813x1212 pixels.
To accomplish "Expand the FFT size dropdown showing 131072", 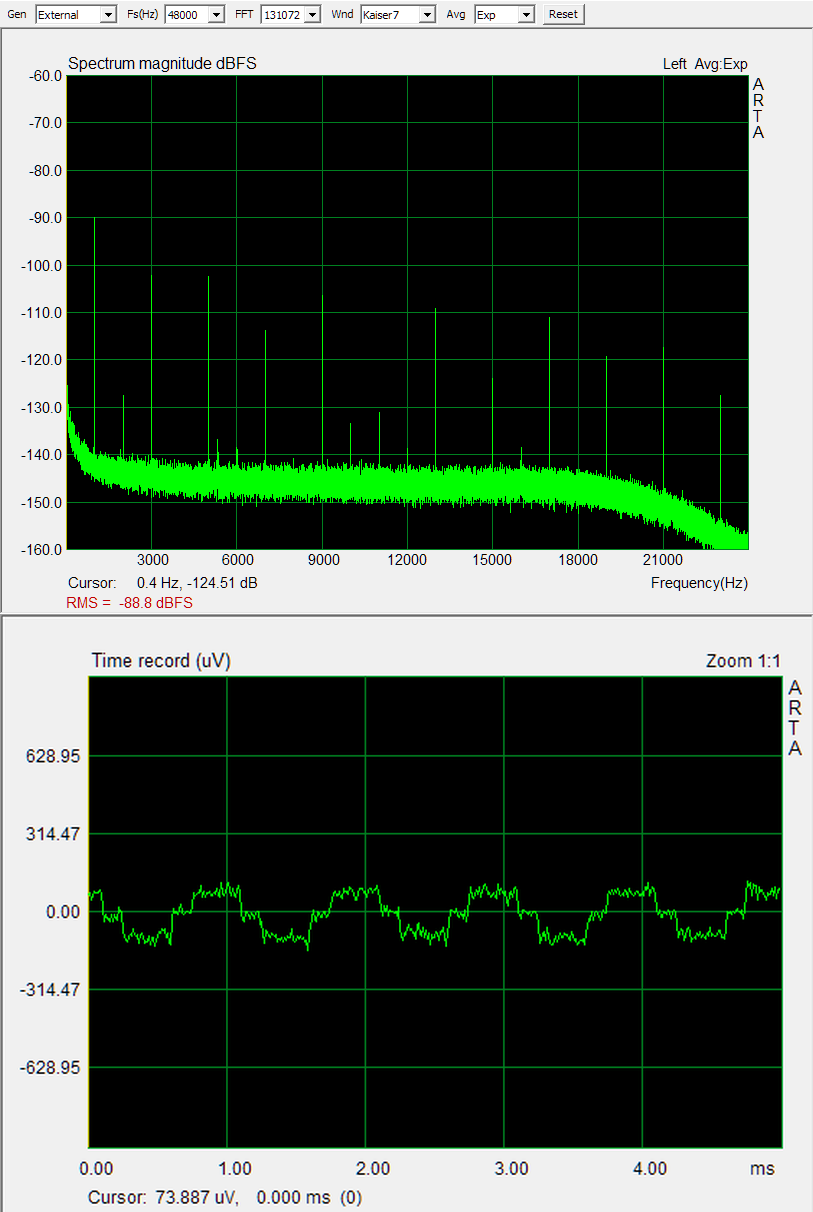I will coord(290,14).
